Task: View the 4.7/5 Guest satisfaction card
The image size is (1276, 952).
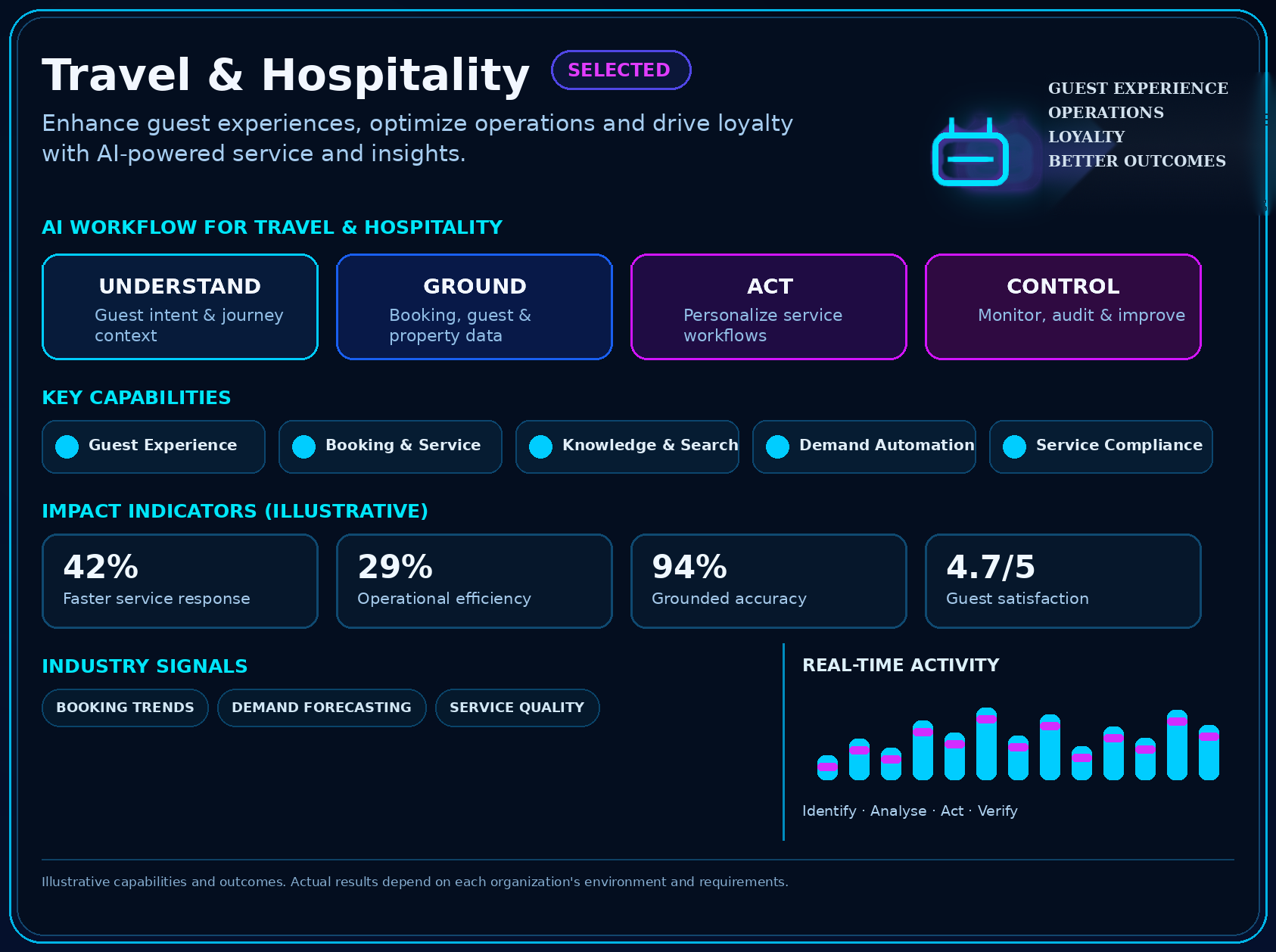Action: pyautogui.click(x=1063, y=581)
